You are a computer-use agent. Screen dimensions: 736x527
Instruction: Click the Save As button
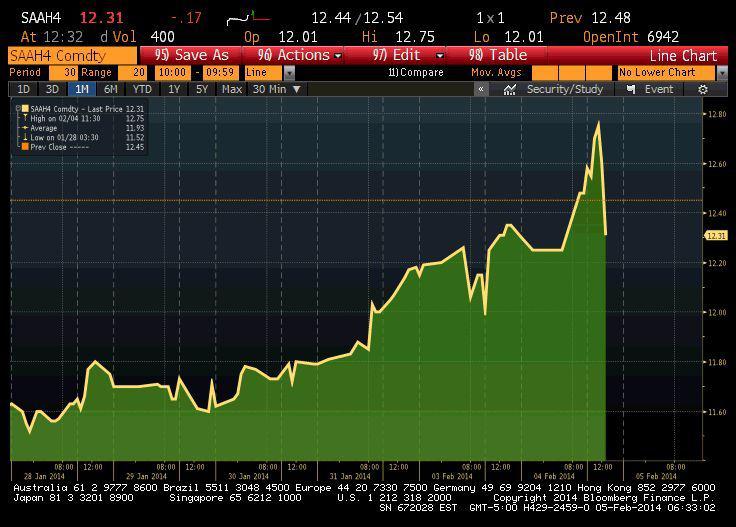click(x=193, y=55)
